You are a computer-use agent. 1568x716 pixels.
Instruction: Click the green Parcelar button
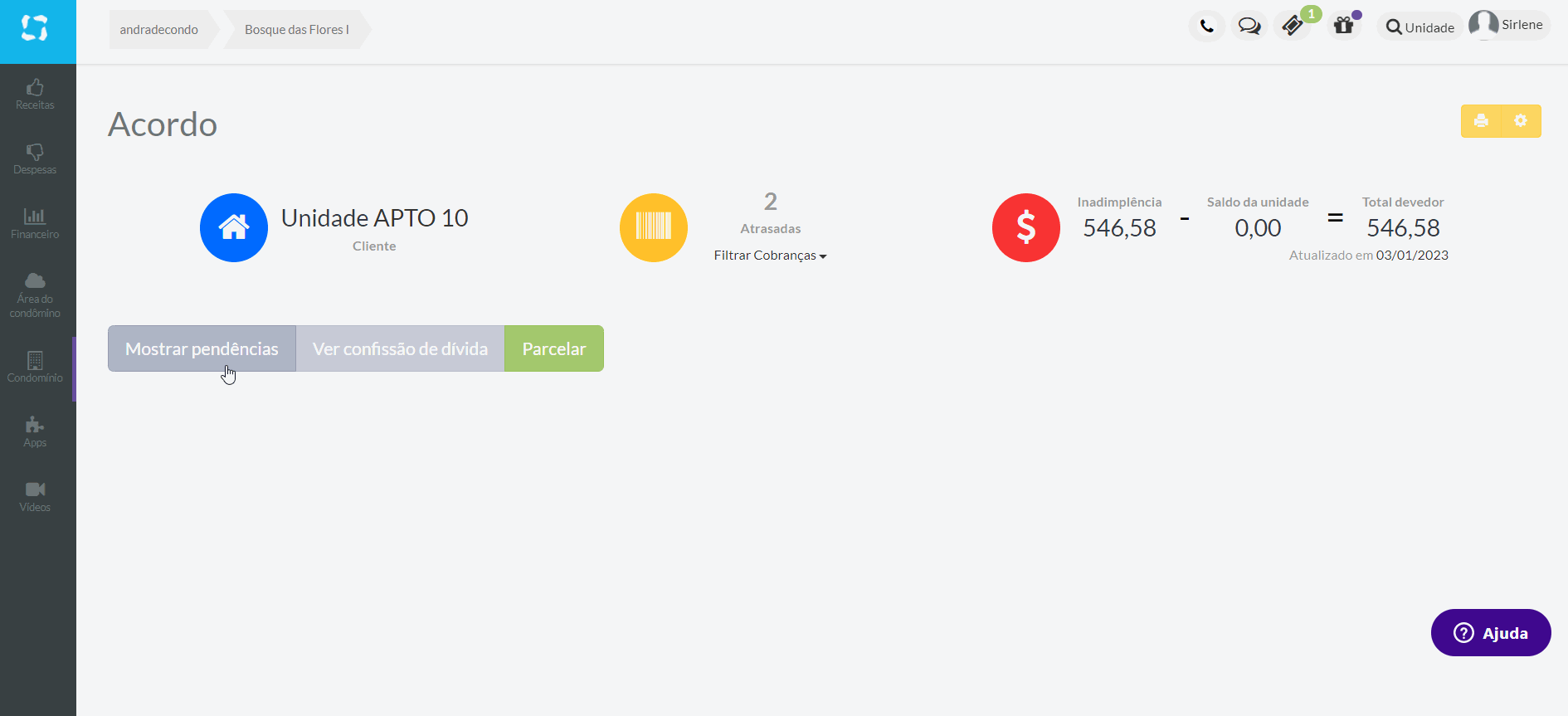click(x=554, y=348)
